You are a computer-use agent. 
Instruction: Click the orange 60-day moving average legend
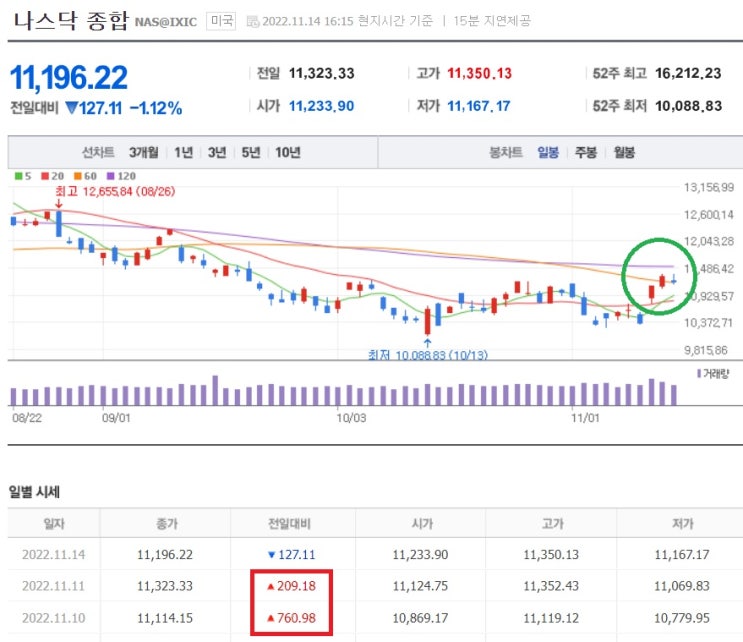[85, 176]
